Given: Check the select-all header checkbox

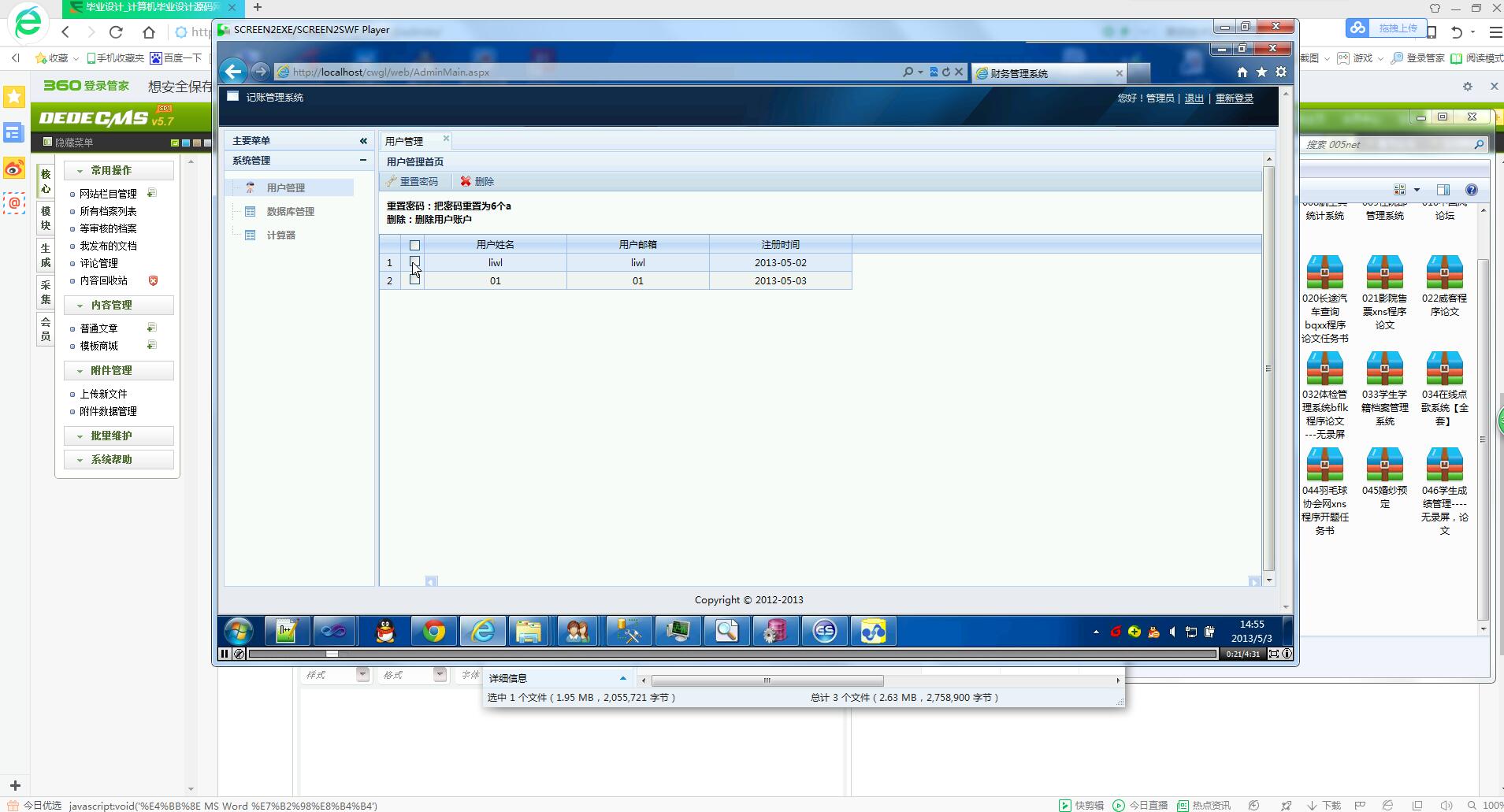Looking at the screenshot, I should 414,245.
